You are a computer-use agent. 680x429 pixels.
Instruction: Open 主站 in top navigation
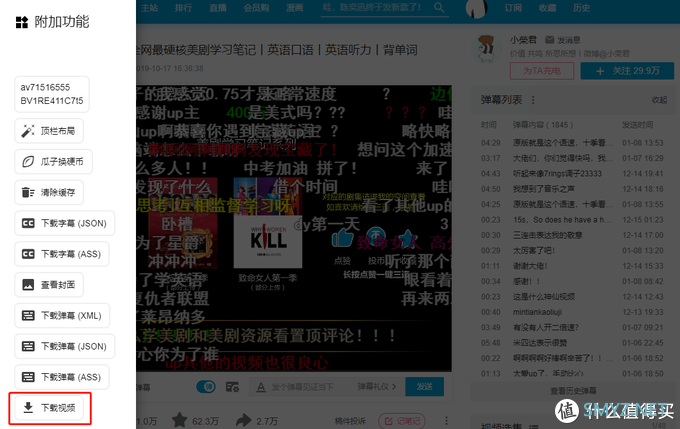(149, 8)
